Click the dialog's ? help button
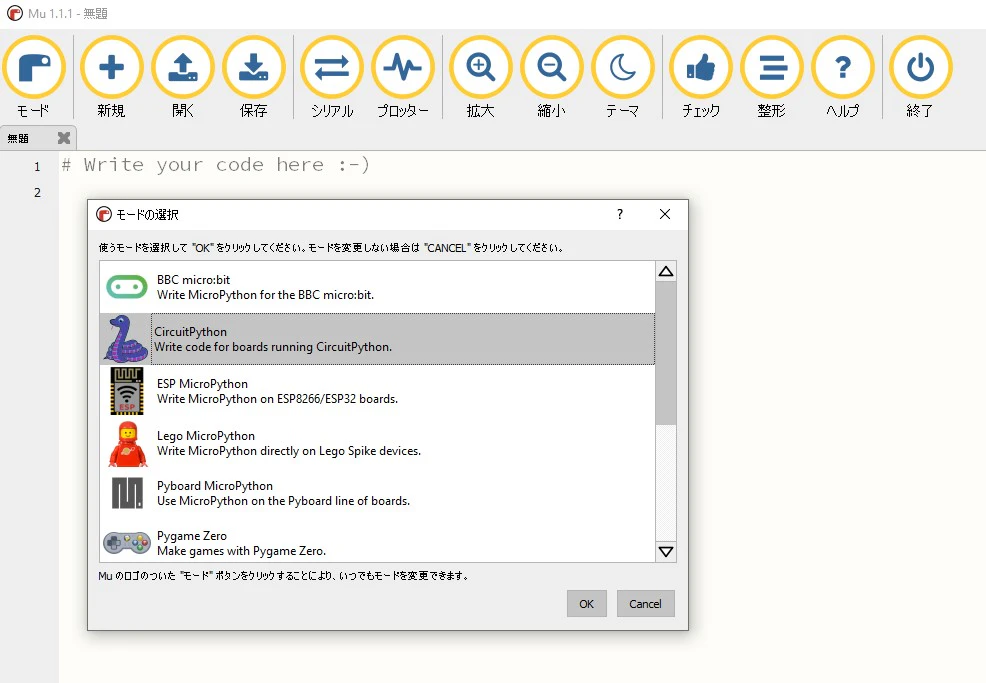This screenshot has height=683, width=986. [620, 214]
